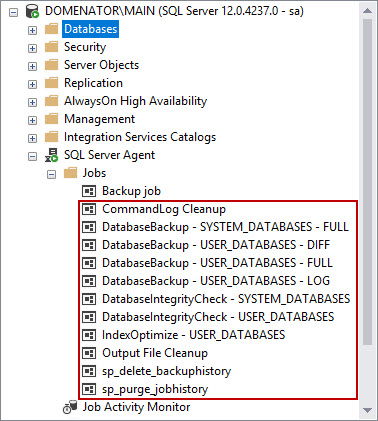Collapse the SQL Server Agent node
The image size is (378, 421).
(x=32, y=156)
